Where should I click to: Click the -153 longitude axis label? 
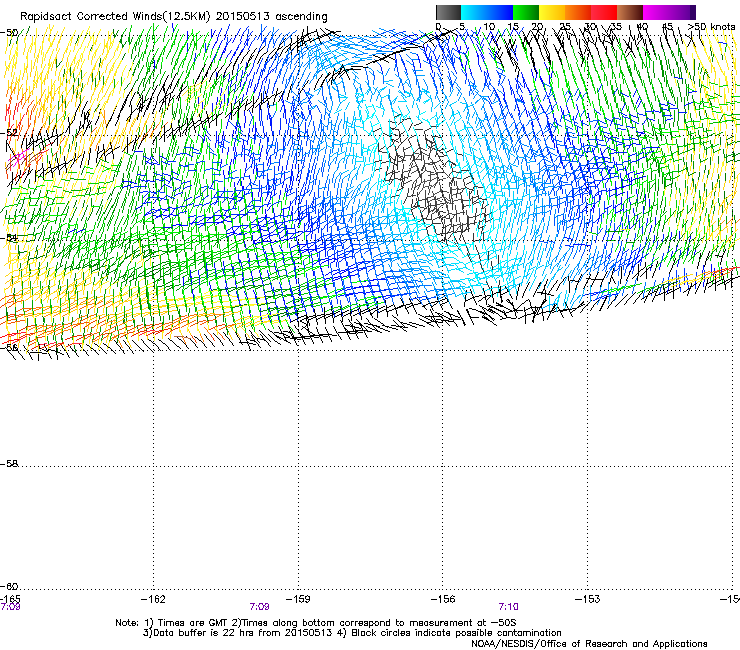coord(588,599)
